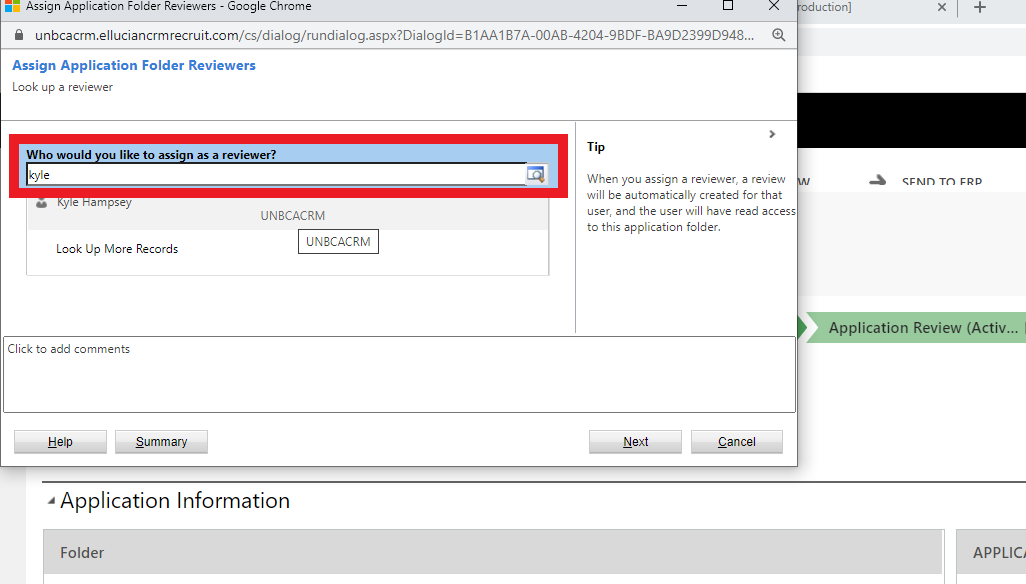1026x584 pixels.
Task: Click the dialog window's logo icon in title bar
Action: [x=12, y=6]
